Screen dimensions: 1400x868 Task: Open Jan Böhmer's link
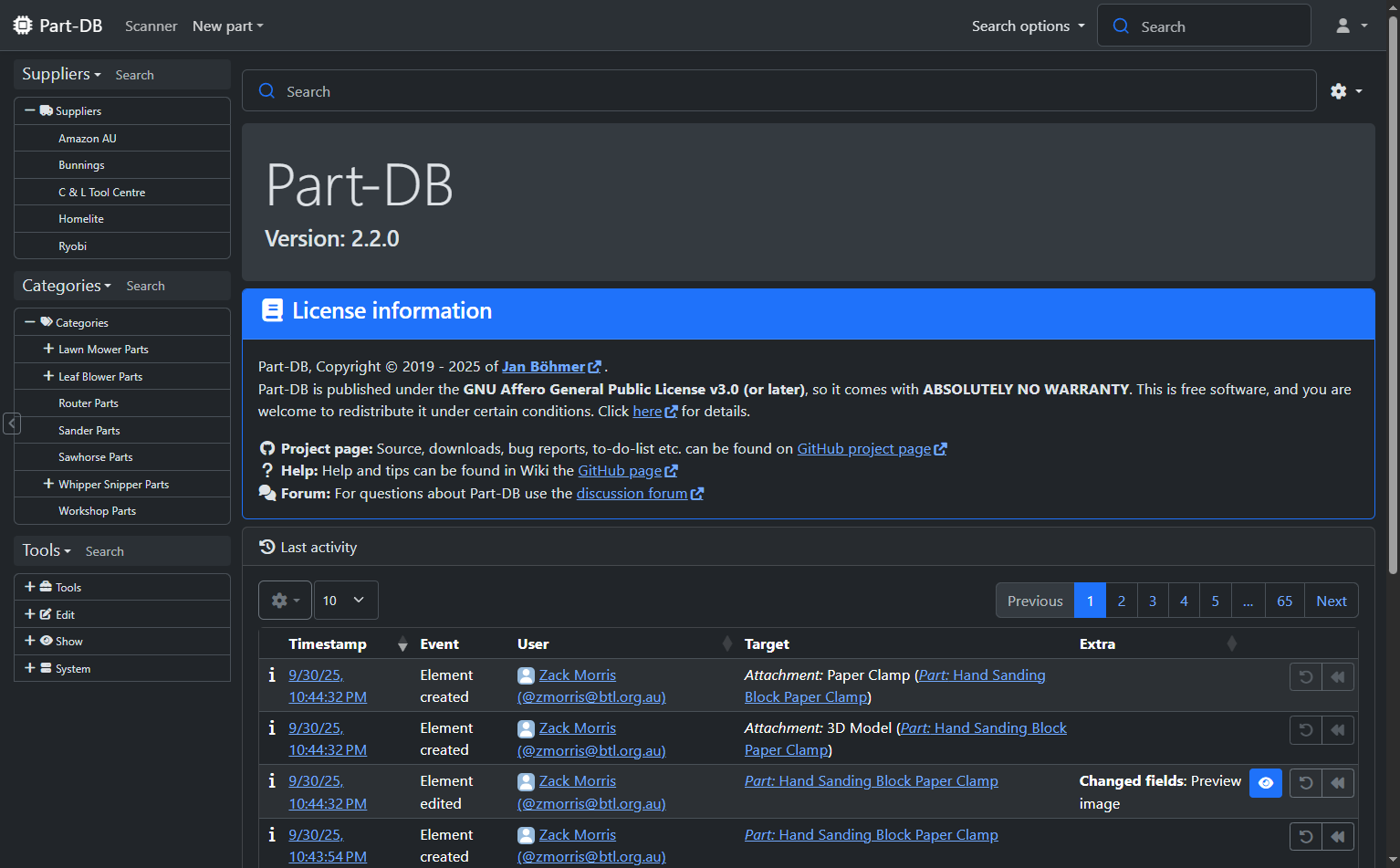551,367
